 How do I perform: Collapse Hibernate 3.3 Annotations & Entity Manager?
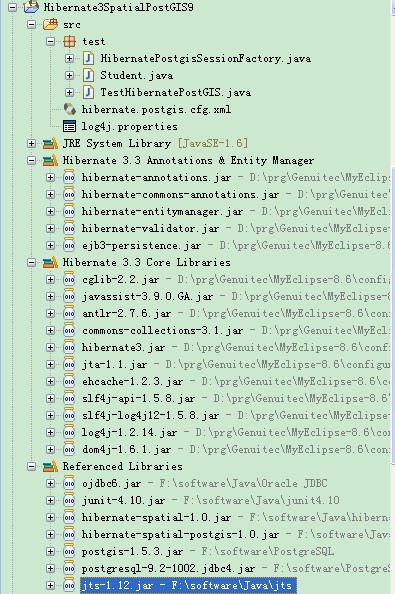point(31,160)
